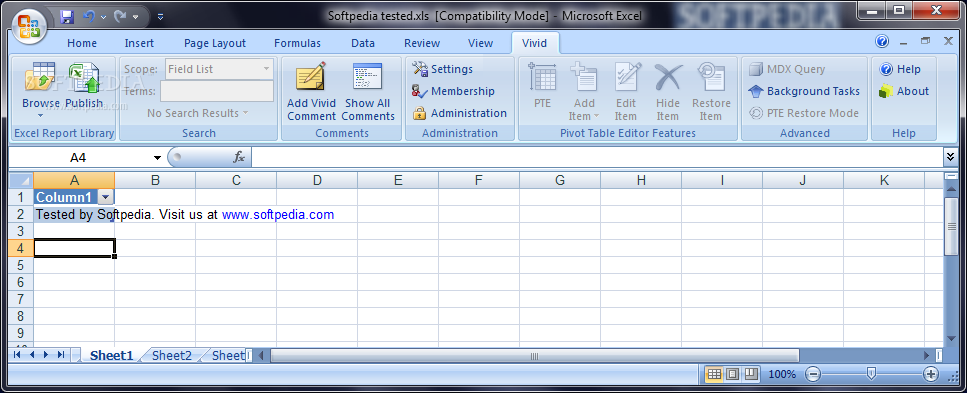Screen dimensions: 967x393
Task: Switch to Sheet2 tab
Action: pos(171,355)
